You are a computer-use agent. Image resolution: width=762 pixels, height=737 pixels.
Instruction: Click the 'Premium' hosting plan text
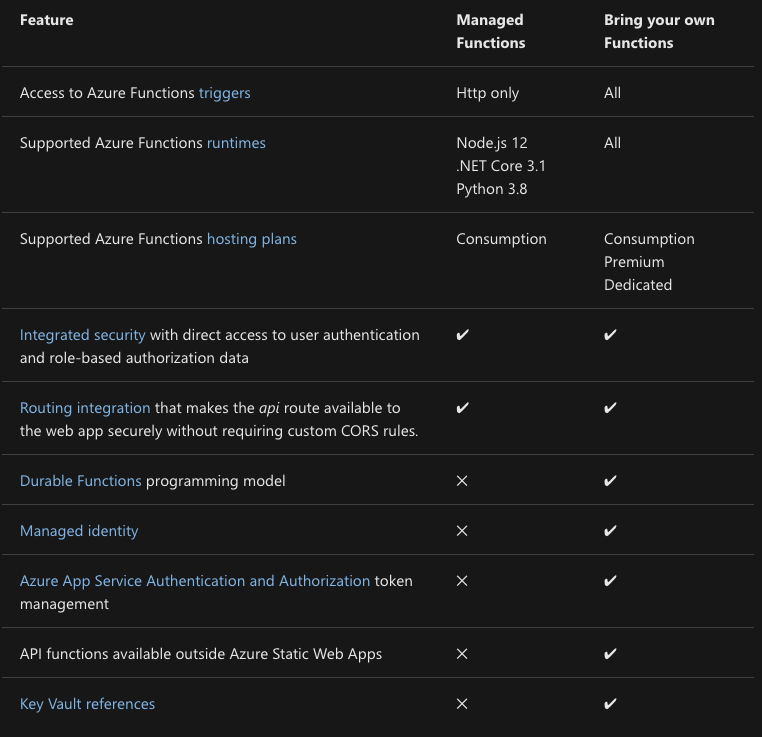[x=634, y=262]
